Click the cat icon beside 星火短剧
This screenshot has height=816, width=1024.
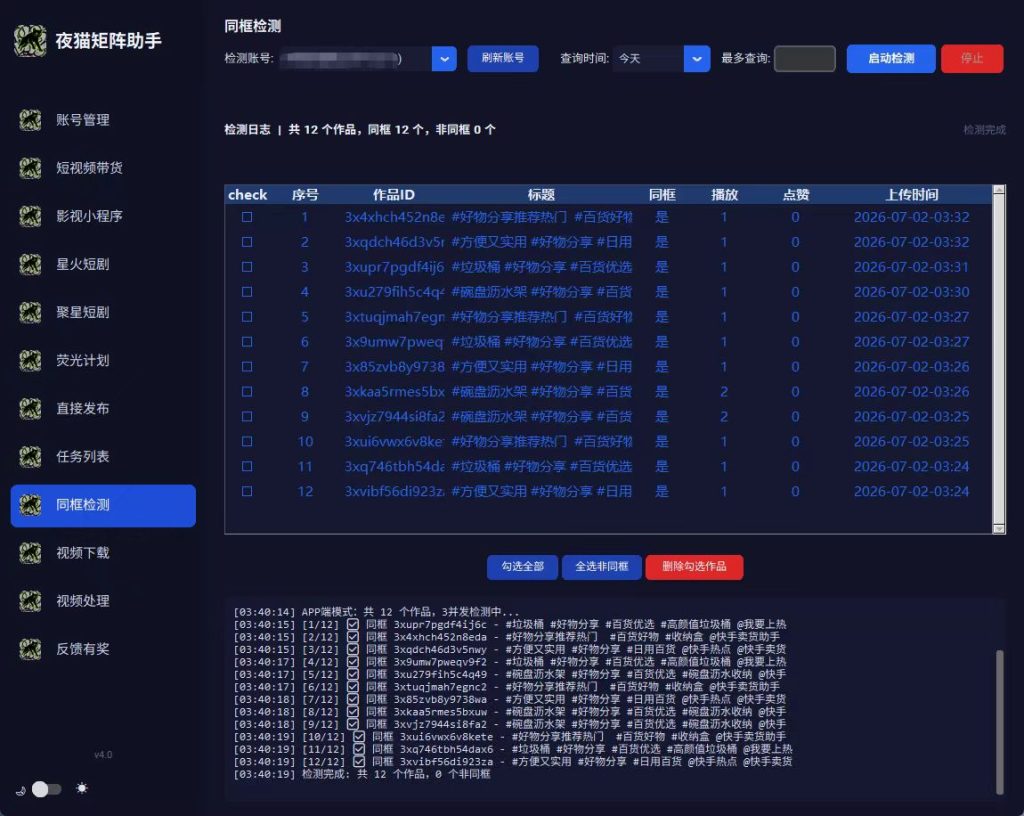tap(30, 264)
